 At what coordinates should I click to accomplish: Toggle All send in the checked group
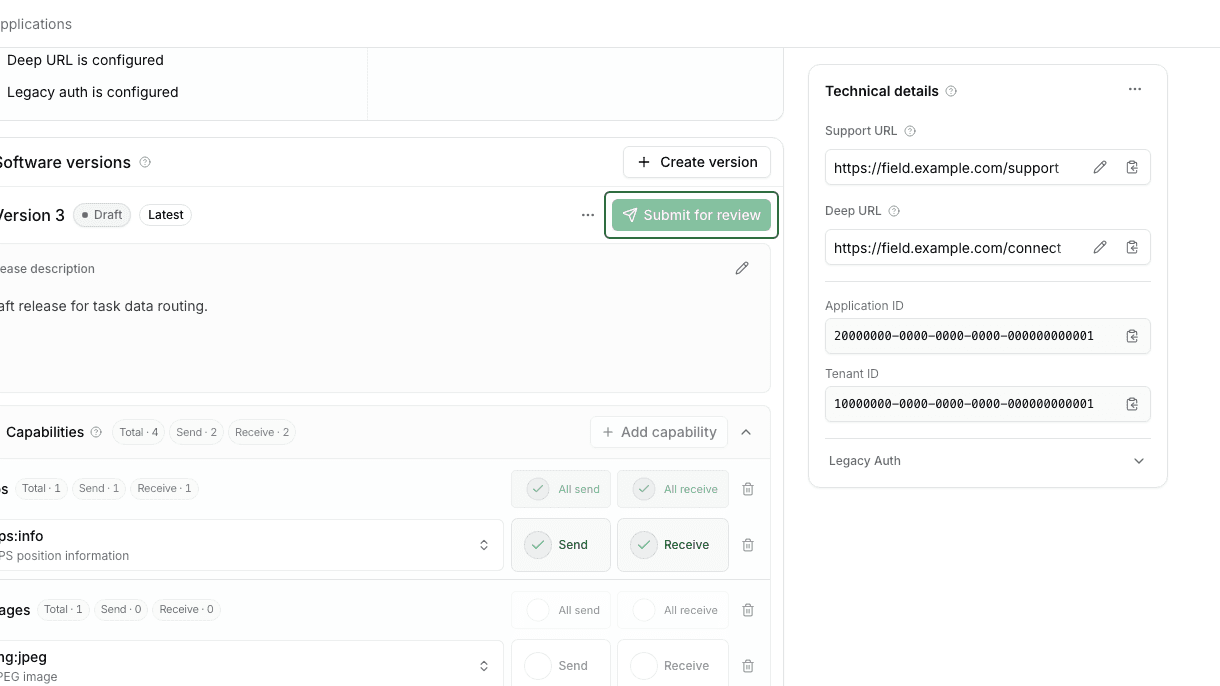coord(561,489)
